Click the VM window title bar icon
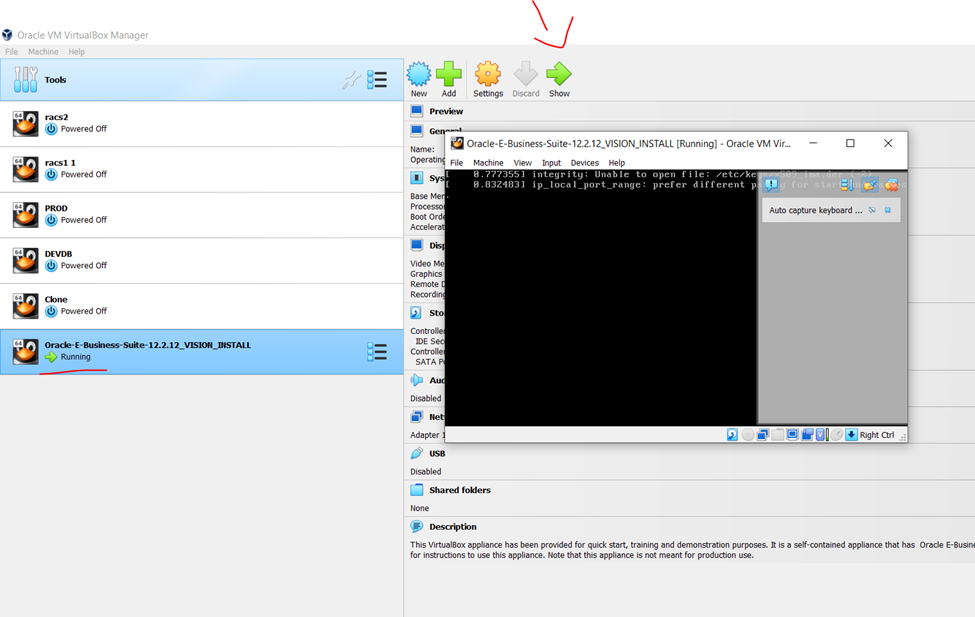975x617 pixels. coord(457,144)
